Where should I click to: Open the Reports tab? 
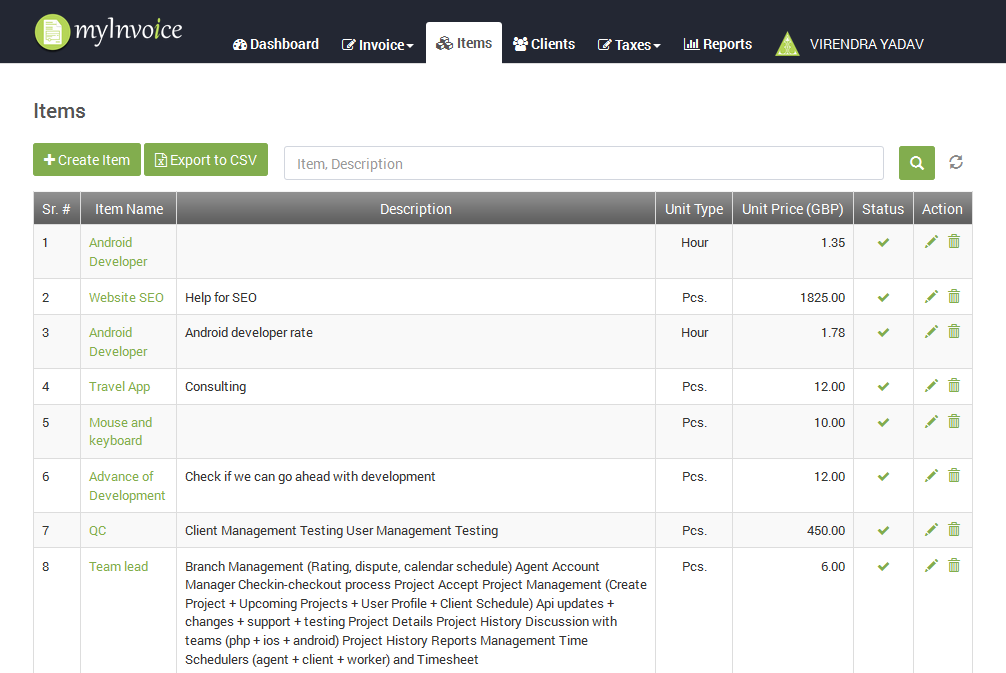717,44
